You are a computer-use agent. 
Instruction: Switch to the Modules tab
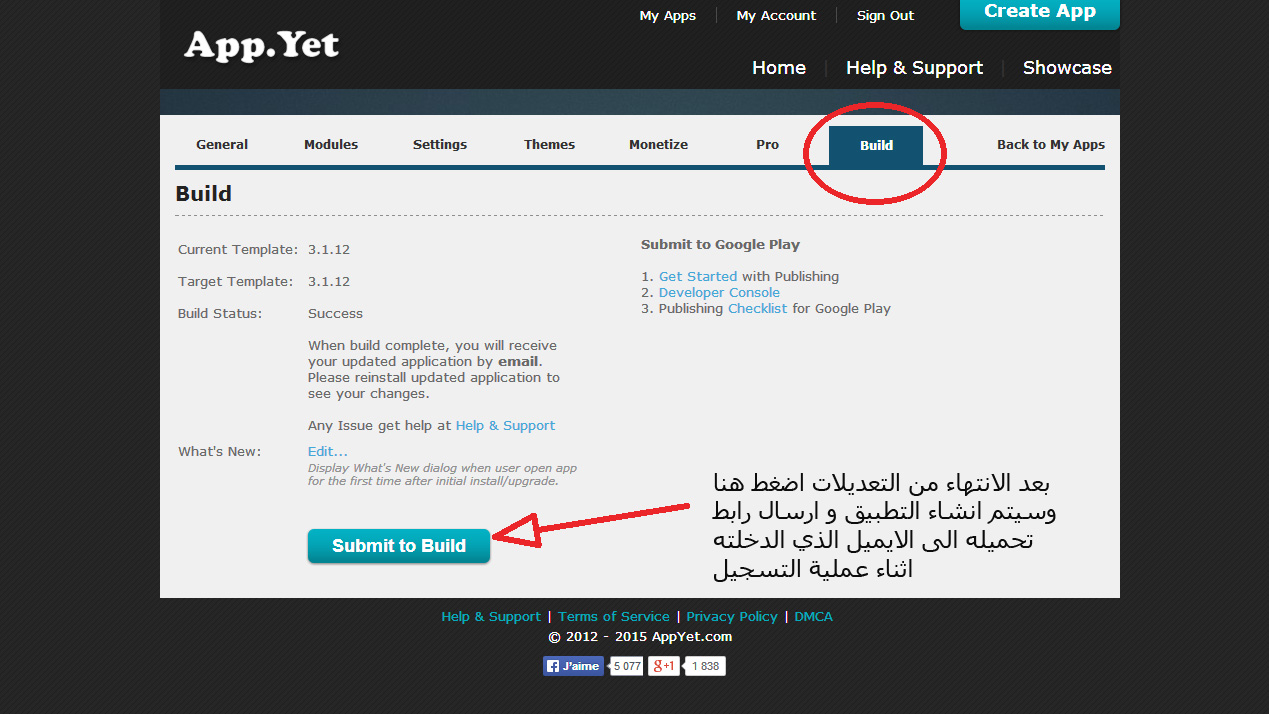(x=331, y=145)
